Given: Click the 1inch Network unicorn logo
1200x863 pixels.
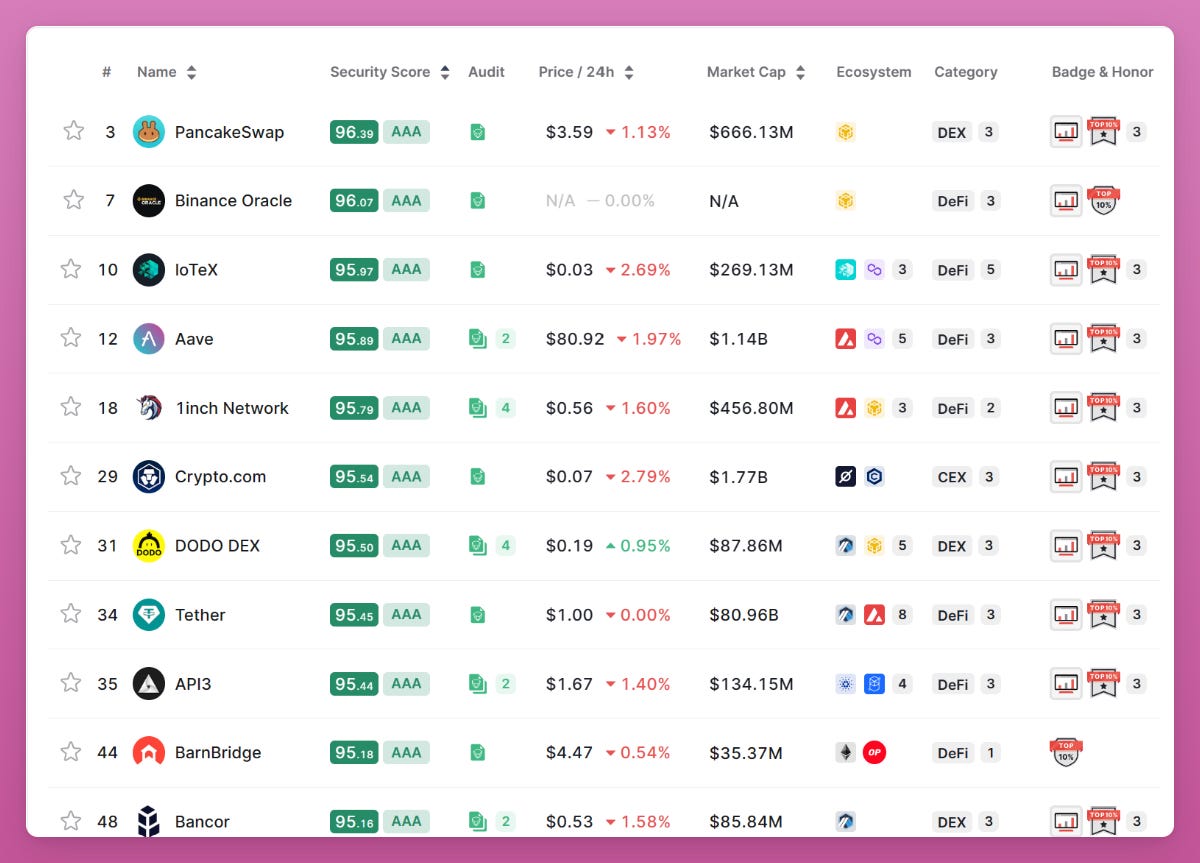Looking at the screenshot, I should click(x=149, y=407).
